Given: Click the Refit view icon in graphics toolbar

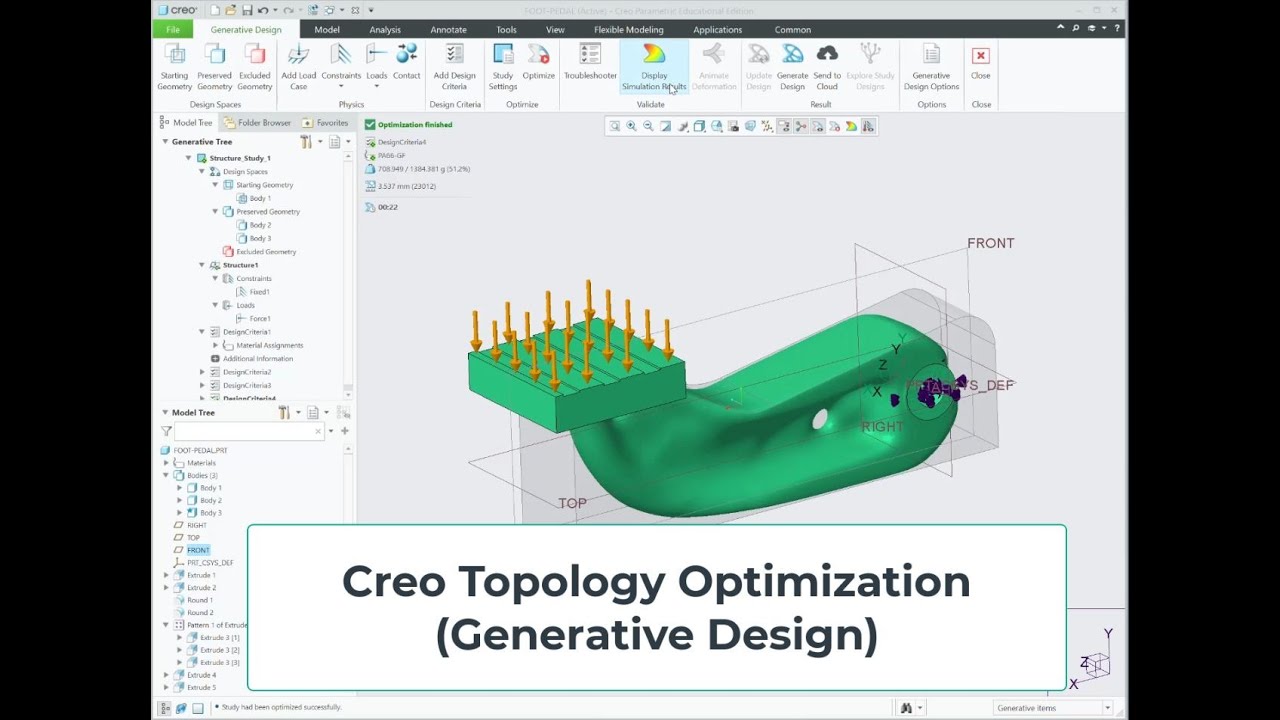Looking at the screenshot, I should (614, 126).
